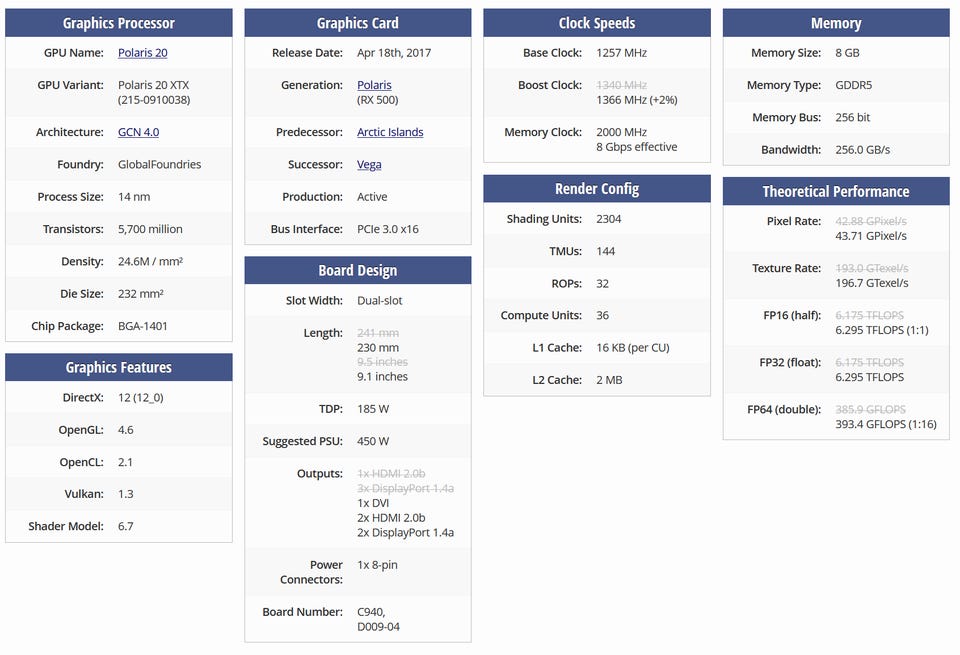Click the 'GDDR5' memory type value
Viewport: 960px width, 655px height.
click(853, 85)
